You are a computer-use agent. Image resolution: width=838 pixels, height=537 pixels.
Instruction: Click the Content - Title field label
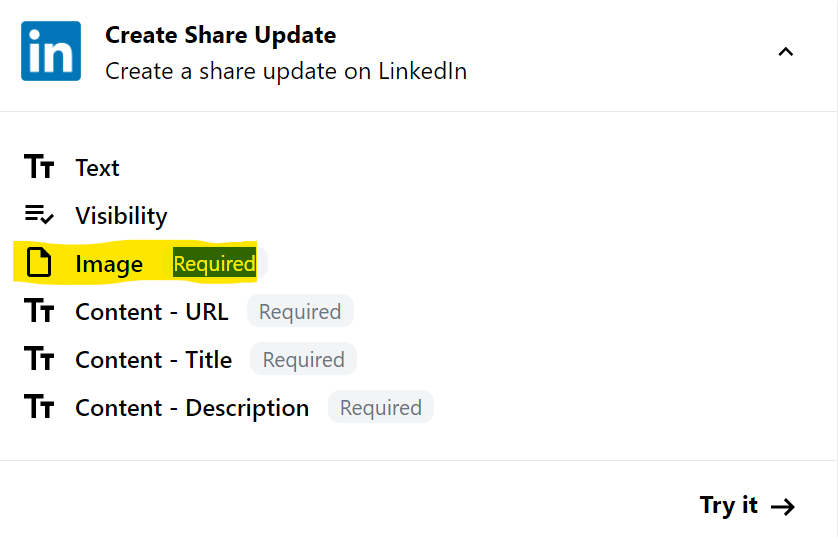154,360
